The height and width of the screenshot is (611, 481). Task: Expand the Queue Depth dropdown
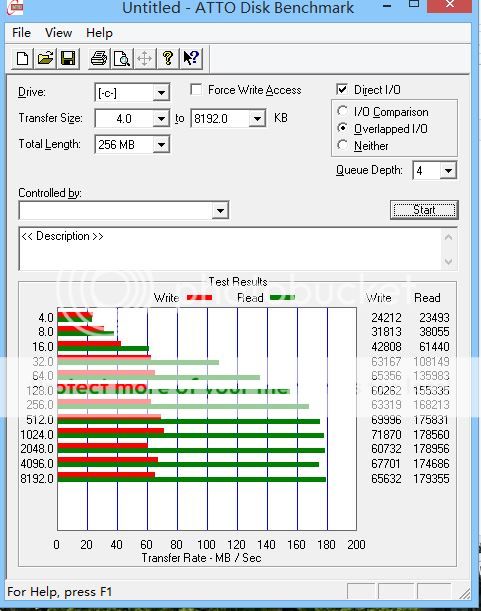448,171
